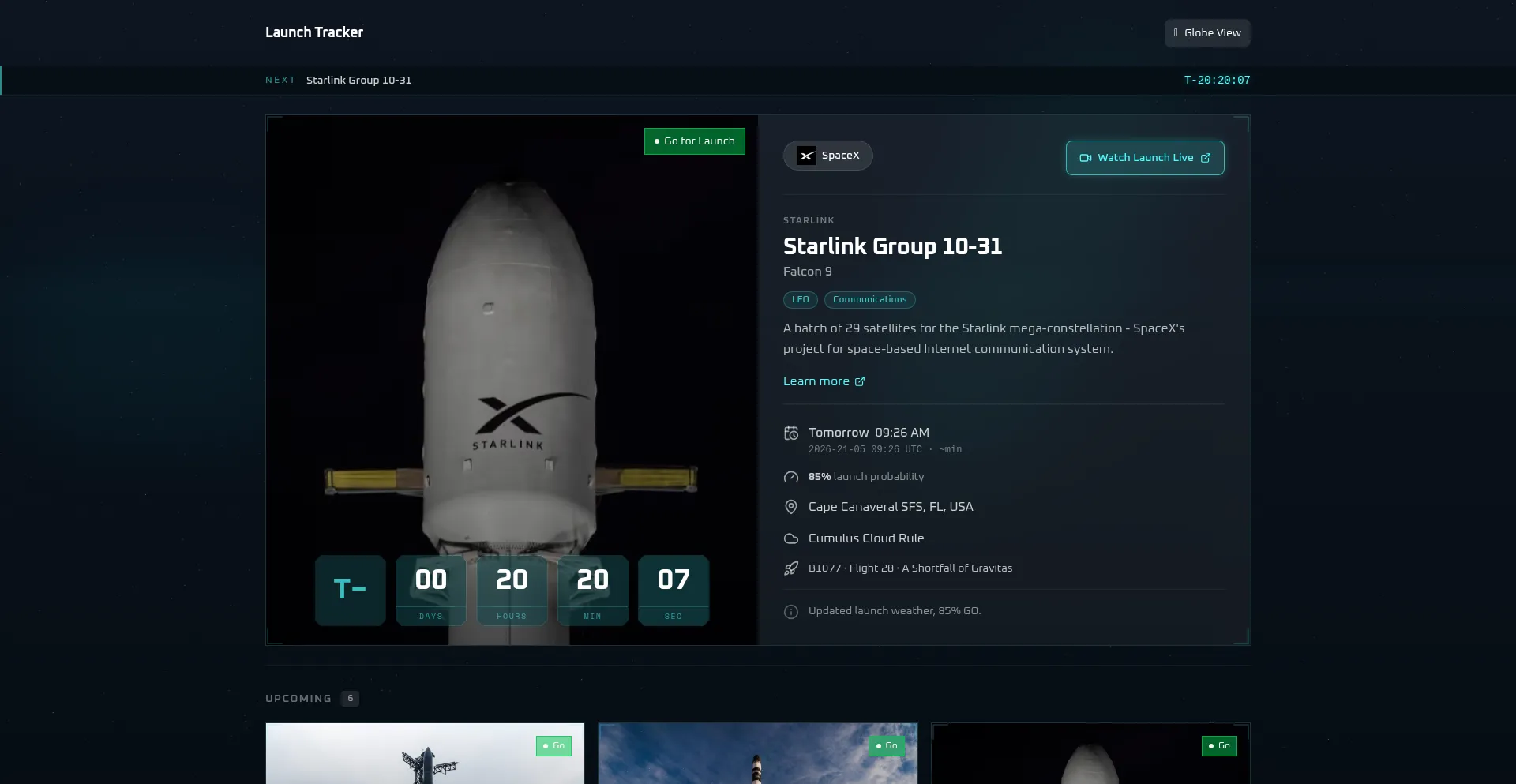Click the upcoming count badge 6
The height and width of the screenshot is (784, 1516).
tap(351, 699)
